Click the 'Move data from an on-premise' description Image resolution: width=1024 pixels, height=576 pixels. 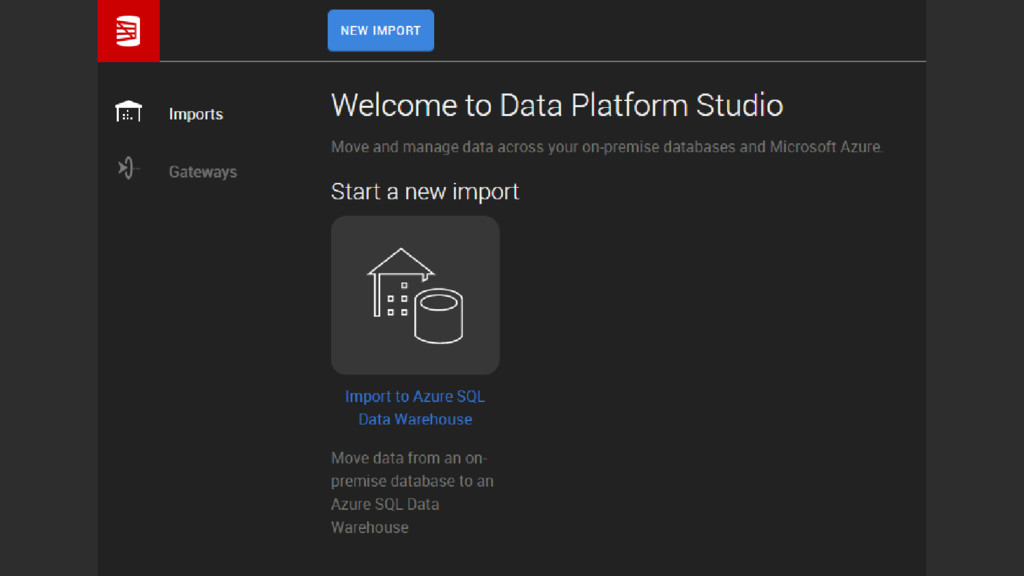pos(412,492)
